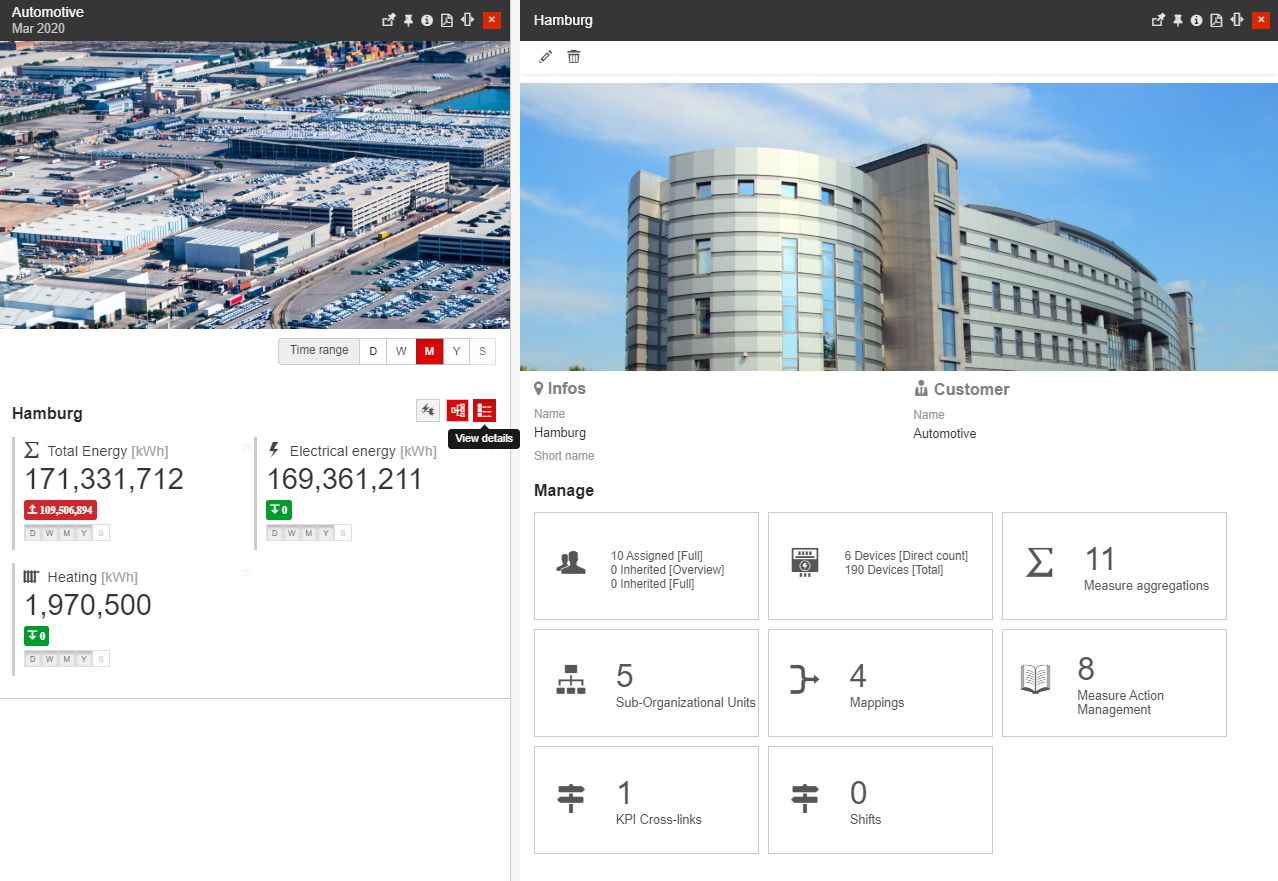Export the Hamburg panel as PDF
This screenshot has width=1278, height=881.
[1216, 20]
